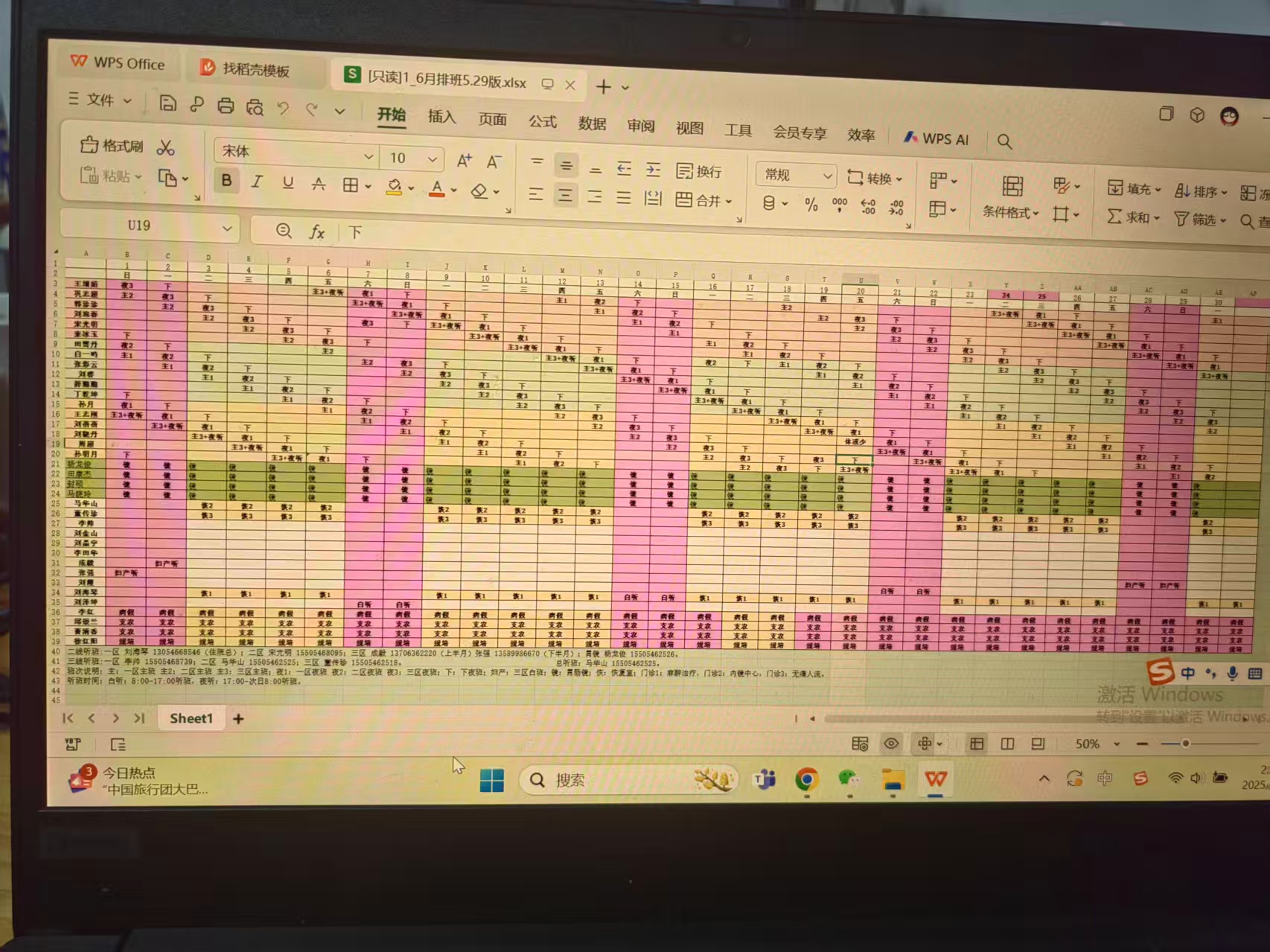Viewport: 1270px width, 952px height.
Task: Open Print Preview icon
Action: click(255, 107)
